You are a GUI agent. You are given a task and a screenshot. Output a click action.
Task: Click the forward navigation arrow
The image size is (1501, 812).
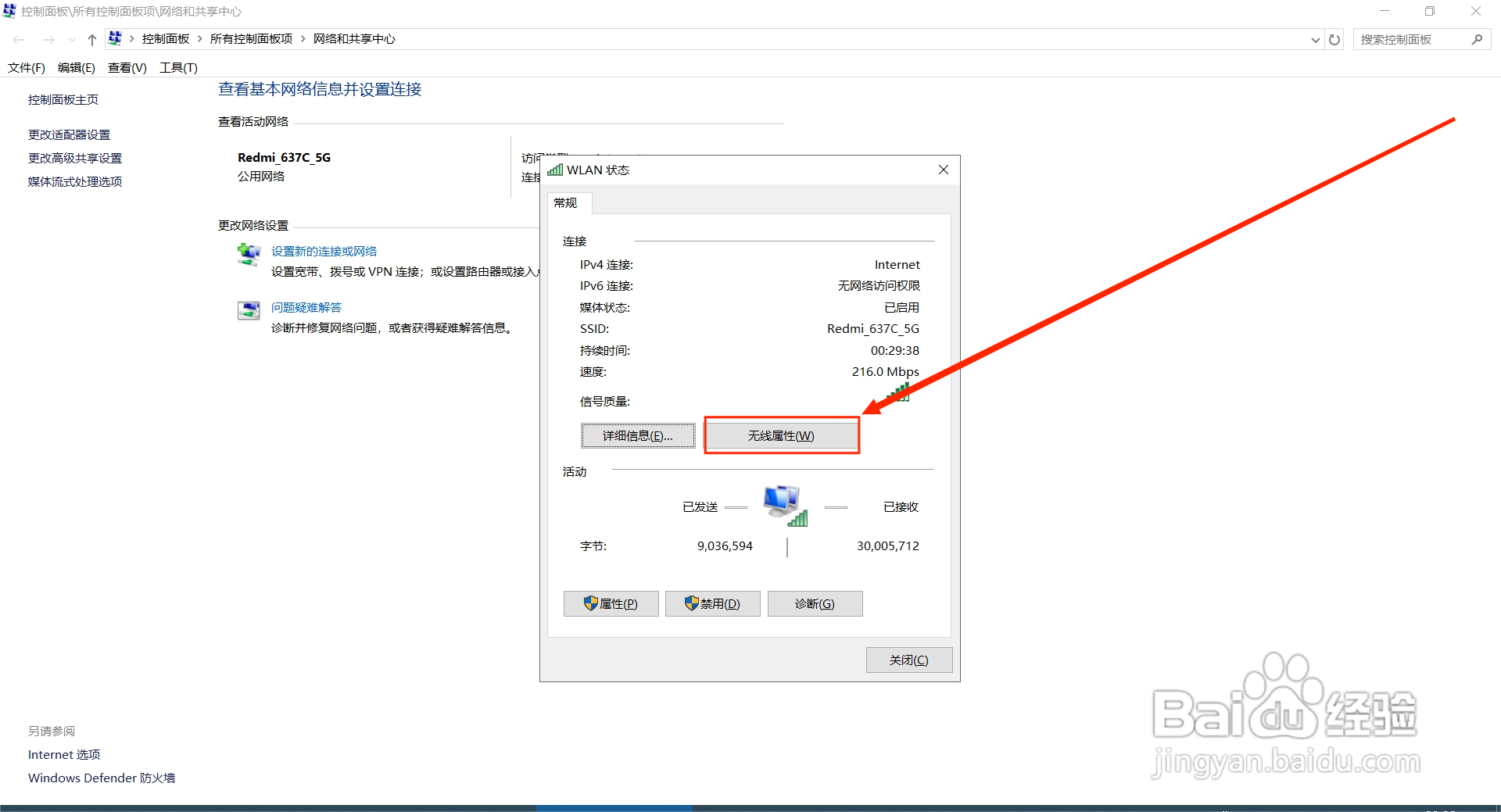click(48, 39)
